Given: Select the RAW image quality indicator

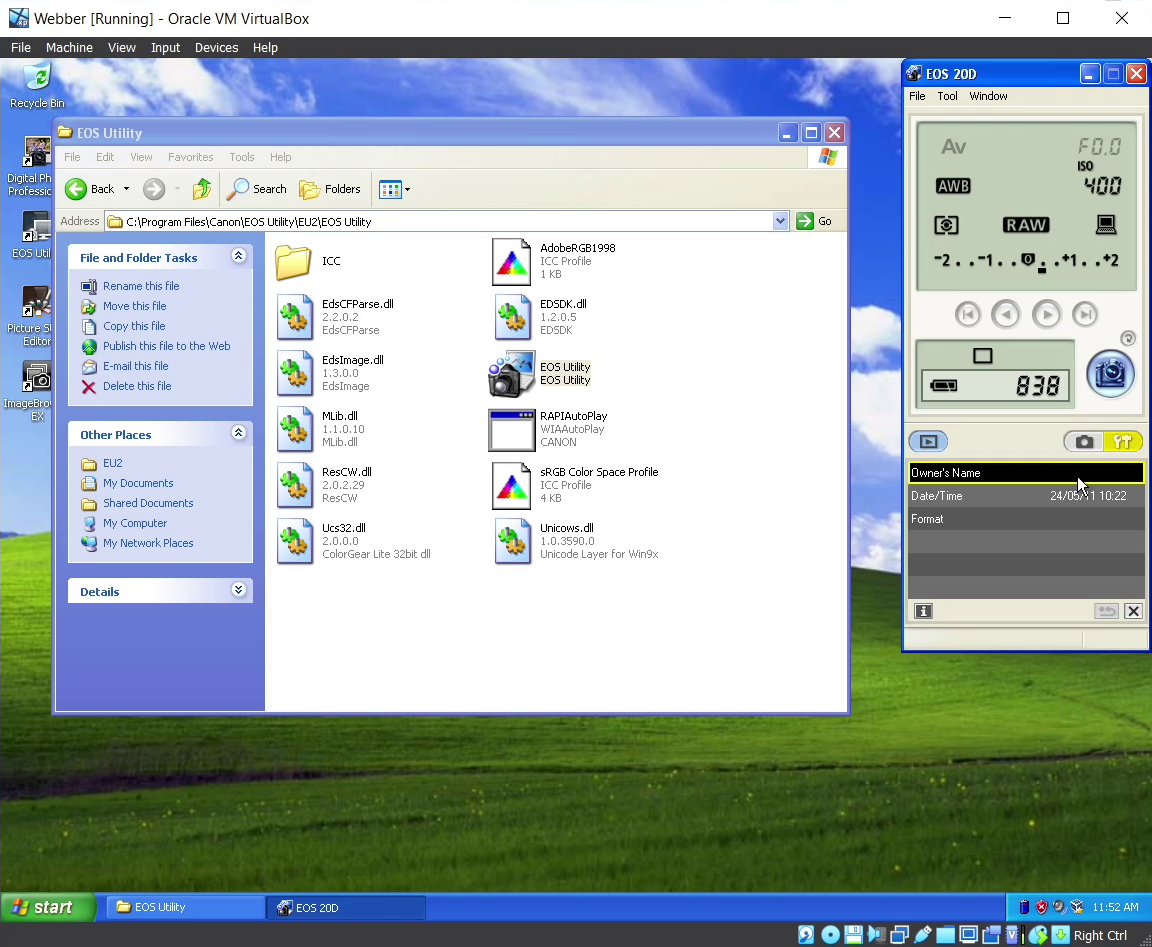Looking at the screenshot, I should pyautogui.click(x=1026, y=225).
